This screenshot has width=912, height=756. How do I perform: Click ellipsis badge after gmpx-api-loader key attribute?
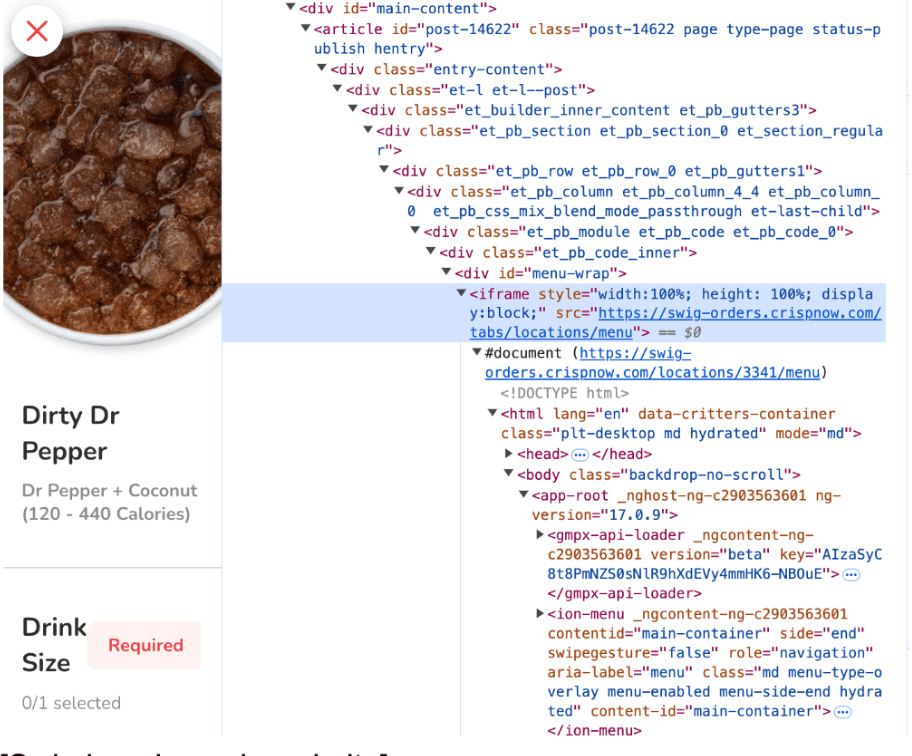(851, 574)
